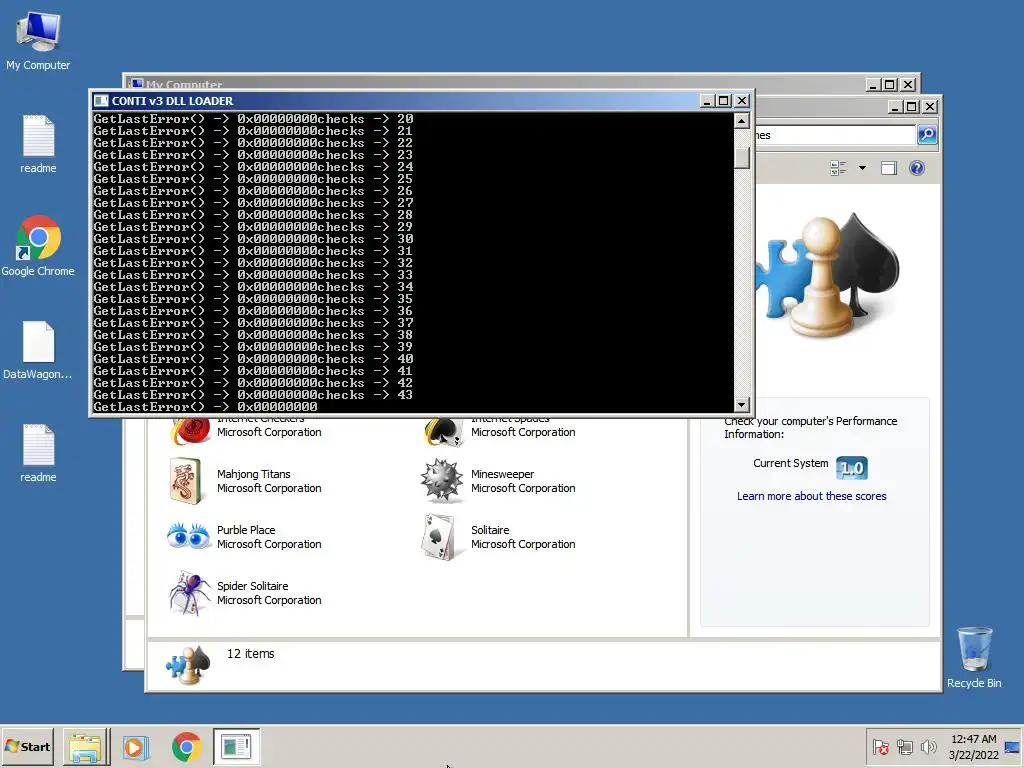Click the 12 items status text
The height and width of the screenshot is (768, 1024).
point(250,654)
